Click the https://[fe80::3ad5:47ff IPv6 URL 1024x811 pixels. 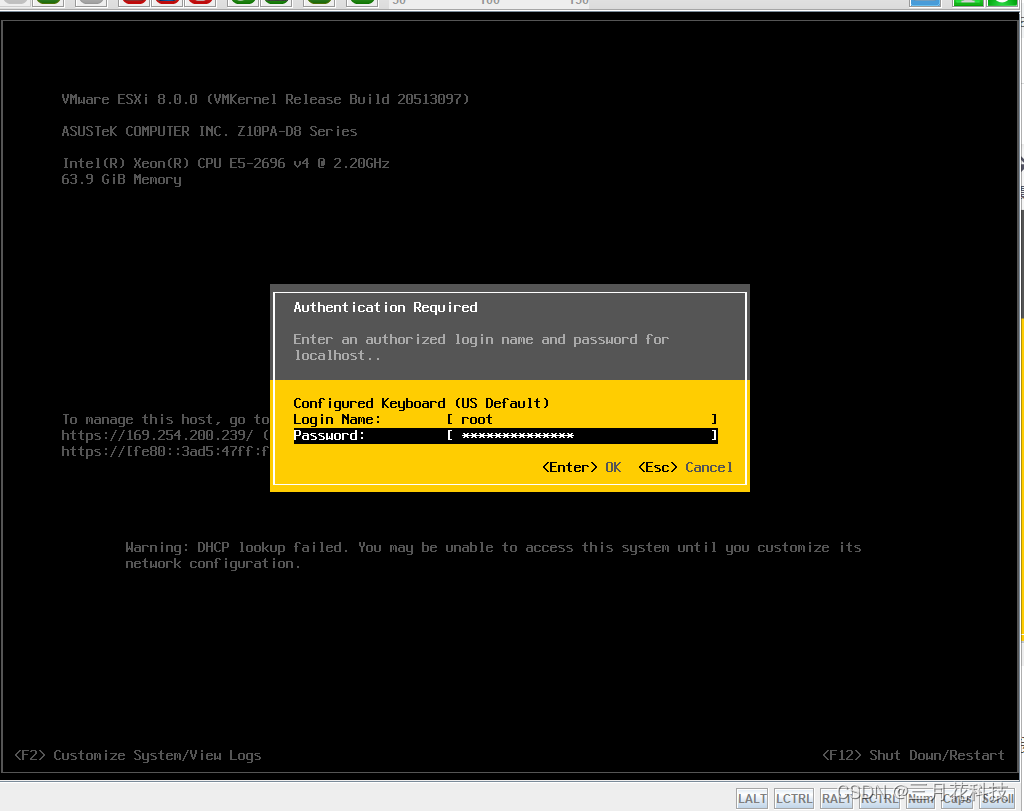165,451
